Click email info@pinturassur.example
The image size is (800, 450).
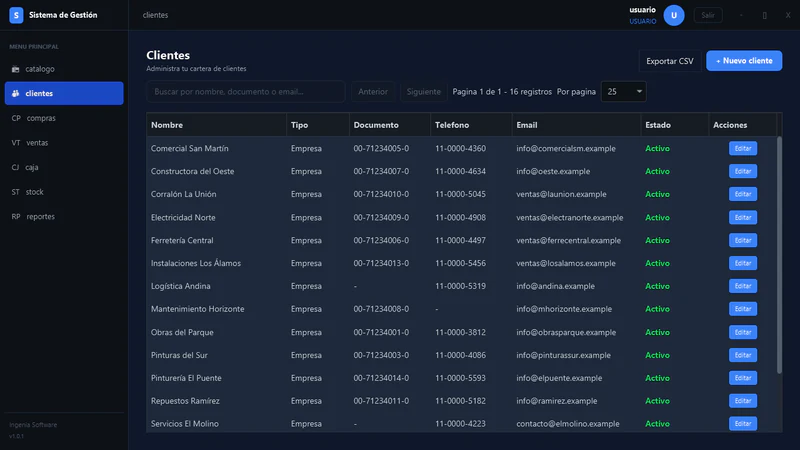click(x=563, y=355)
